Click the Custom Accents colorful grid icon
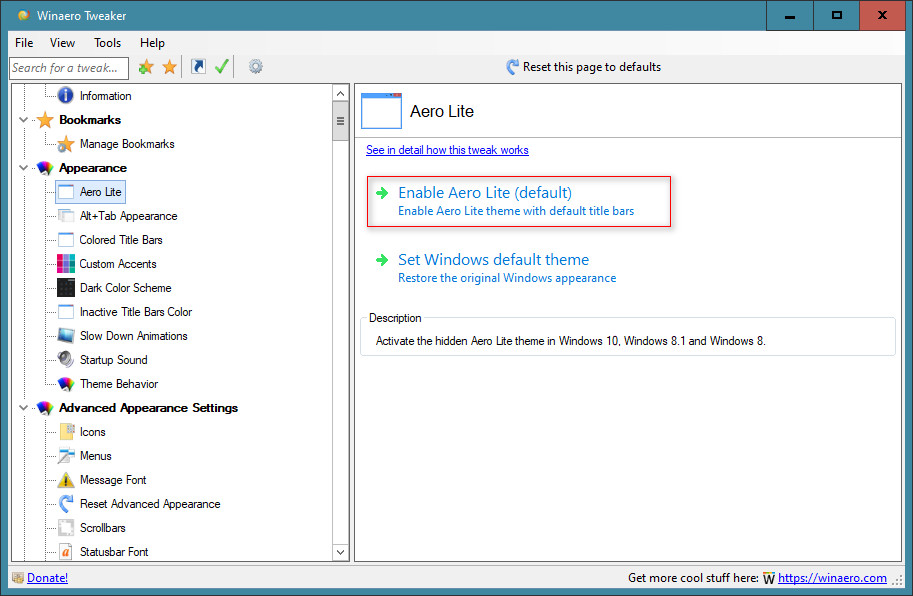 click(x=66, y=264)
